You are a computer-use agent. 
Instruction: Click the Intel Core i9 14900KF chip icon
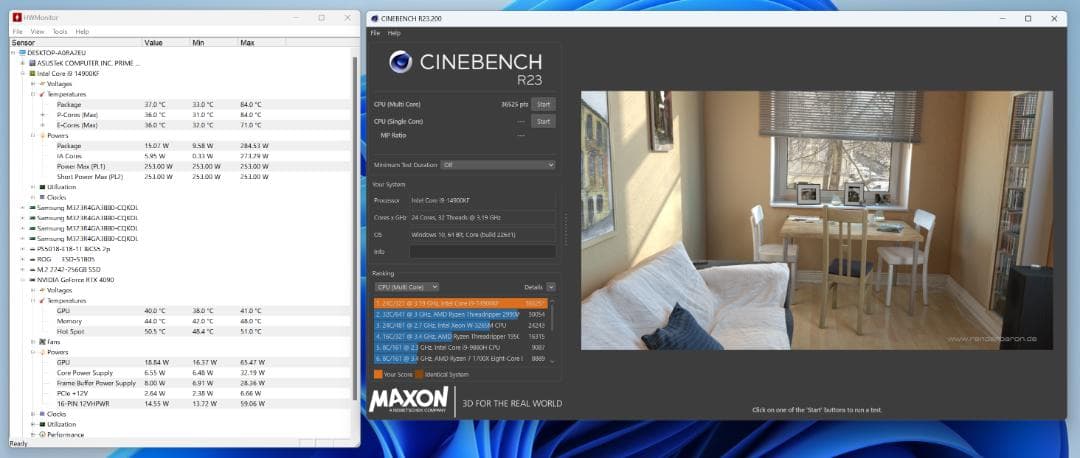(32, 73)
